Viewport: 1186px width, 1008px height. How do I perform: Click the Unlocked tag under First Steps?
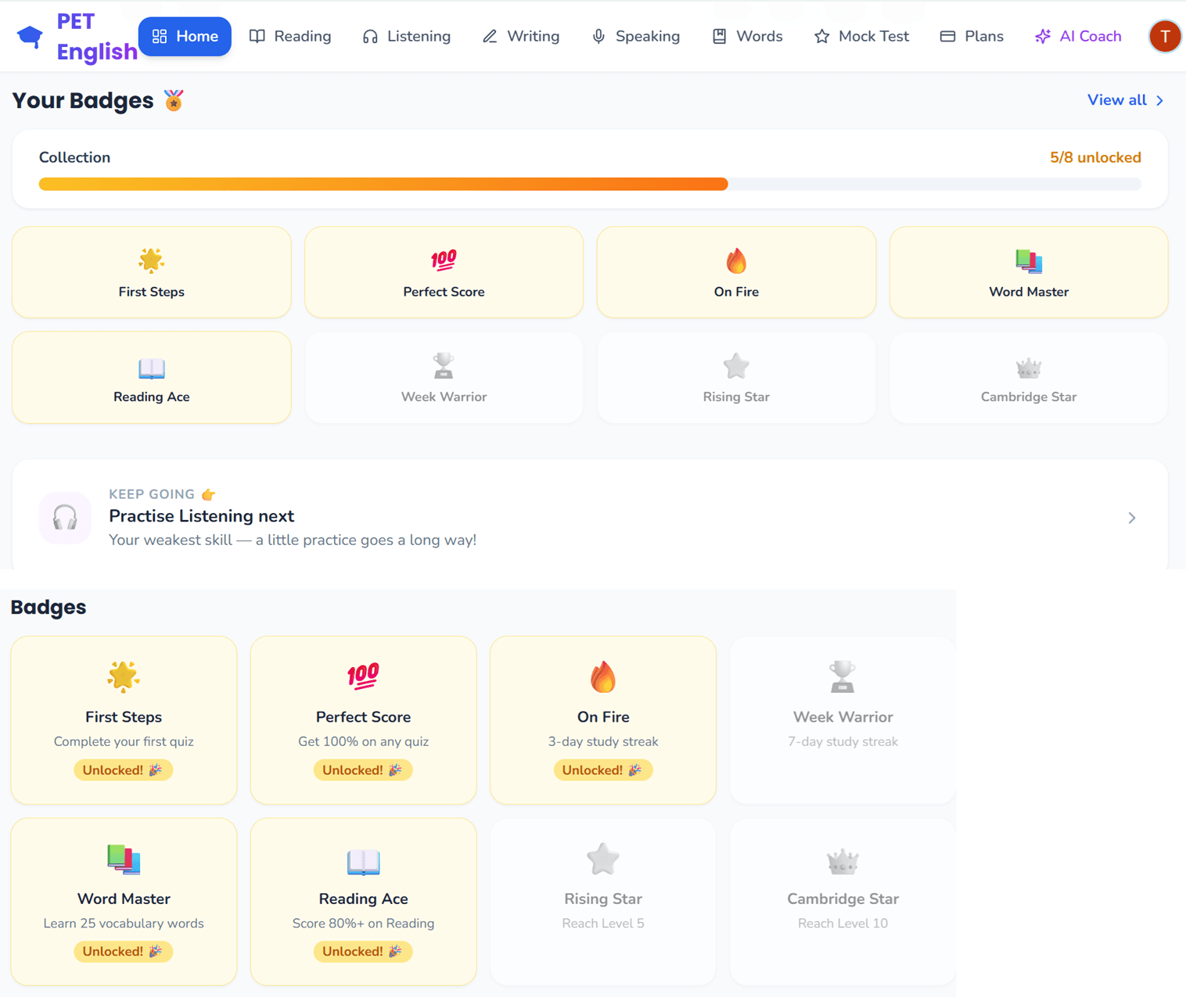pyautogui.click(x=124, y=770)
